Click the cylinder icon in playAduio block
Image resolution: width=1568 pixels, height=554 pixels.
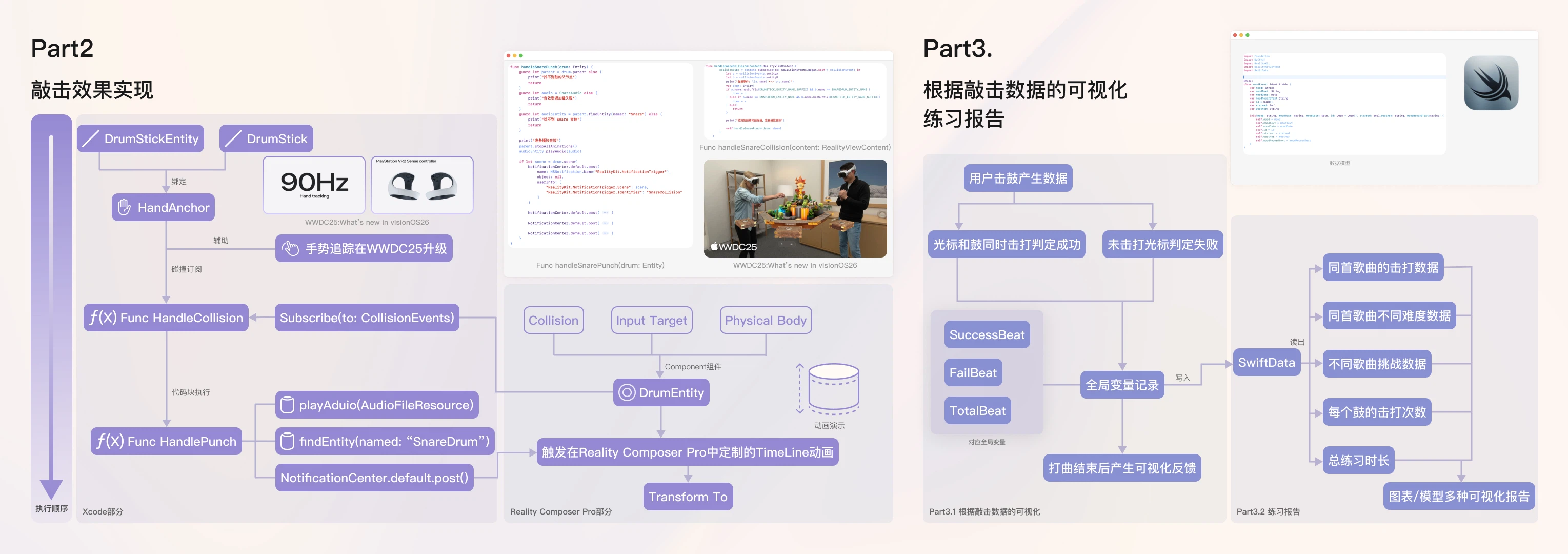(287, 405)
